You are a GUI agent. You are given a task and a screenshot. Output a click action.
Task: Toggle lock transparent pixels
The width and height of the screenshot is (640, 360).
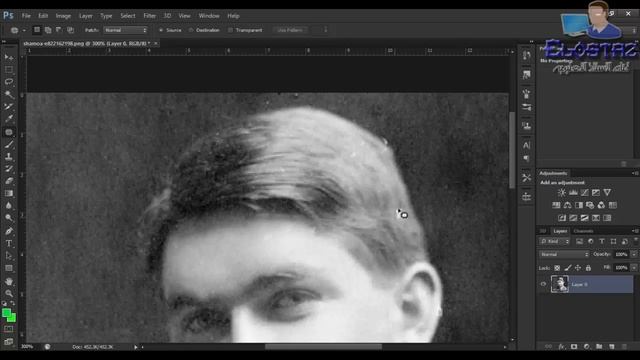[557, 268]
